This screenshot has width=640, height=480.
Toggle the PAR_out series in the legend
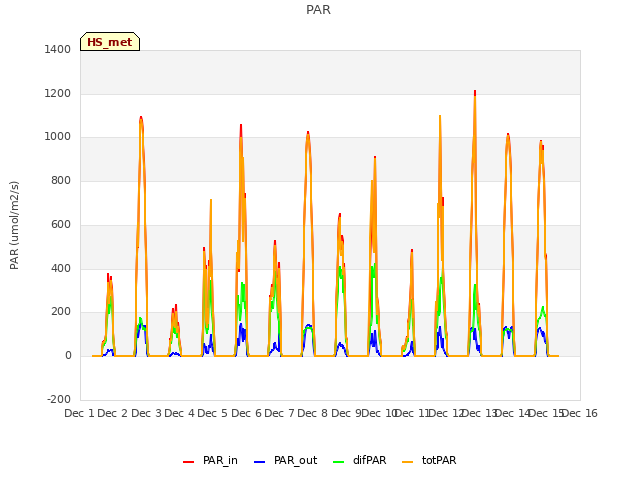285,460
